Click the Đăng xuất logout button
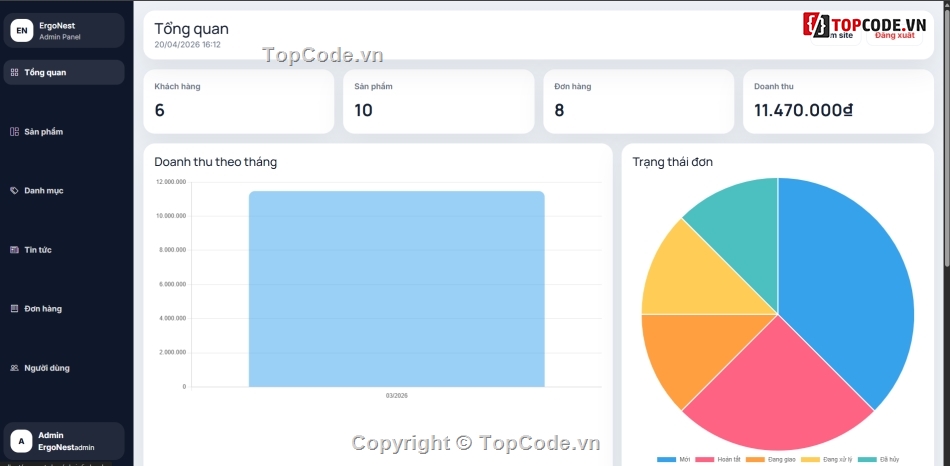Image resolution: width=950 pixels, height=466 pixels. click(x=894, y=36)
